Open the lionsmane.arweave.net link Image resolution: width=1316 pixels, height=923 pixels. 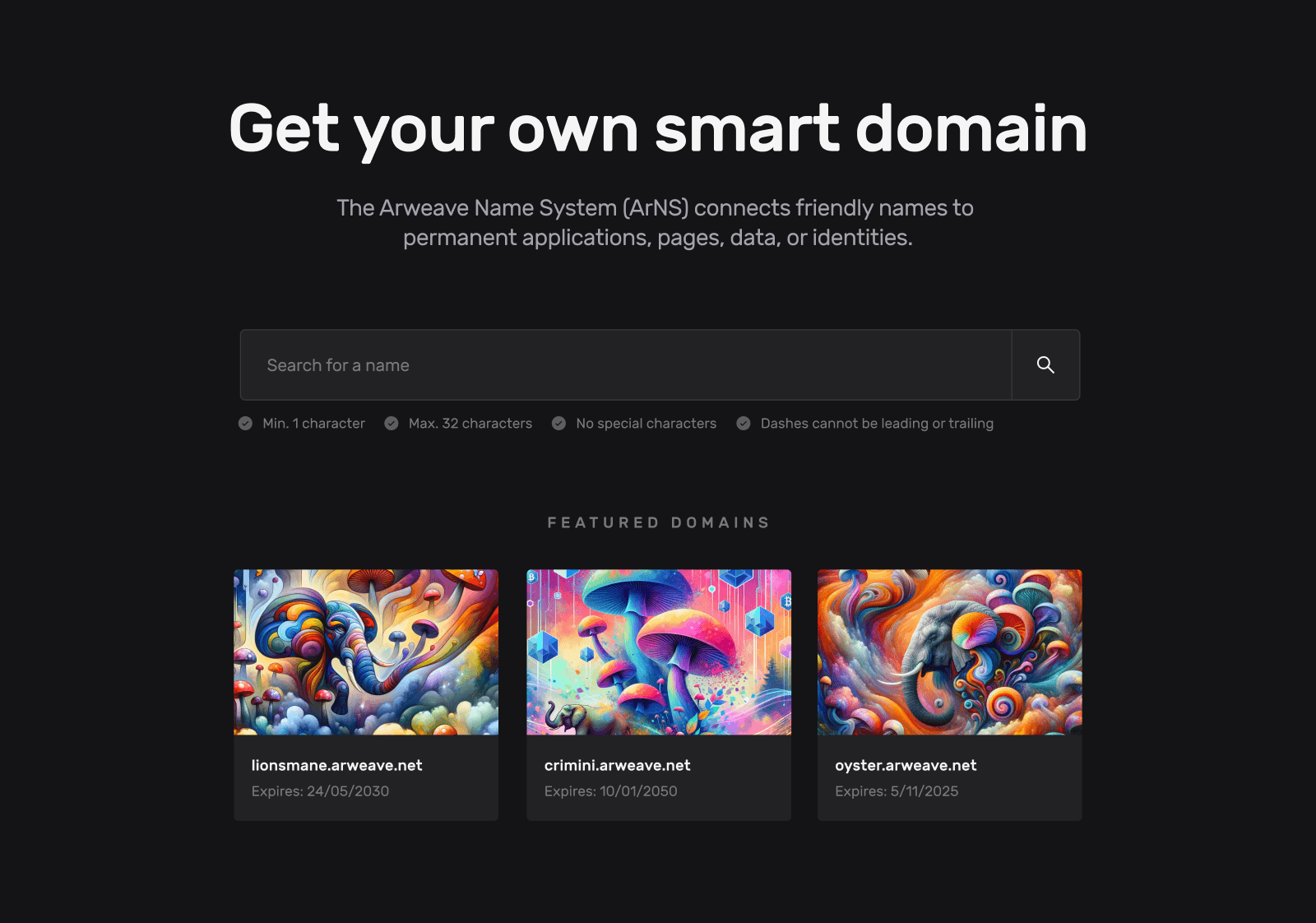(336, 765)
